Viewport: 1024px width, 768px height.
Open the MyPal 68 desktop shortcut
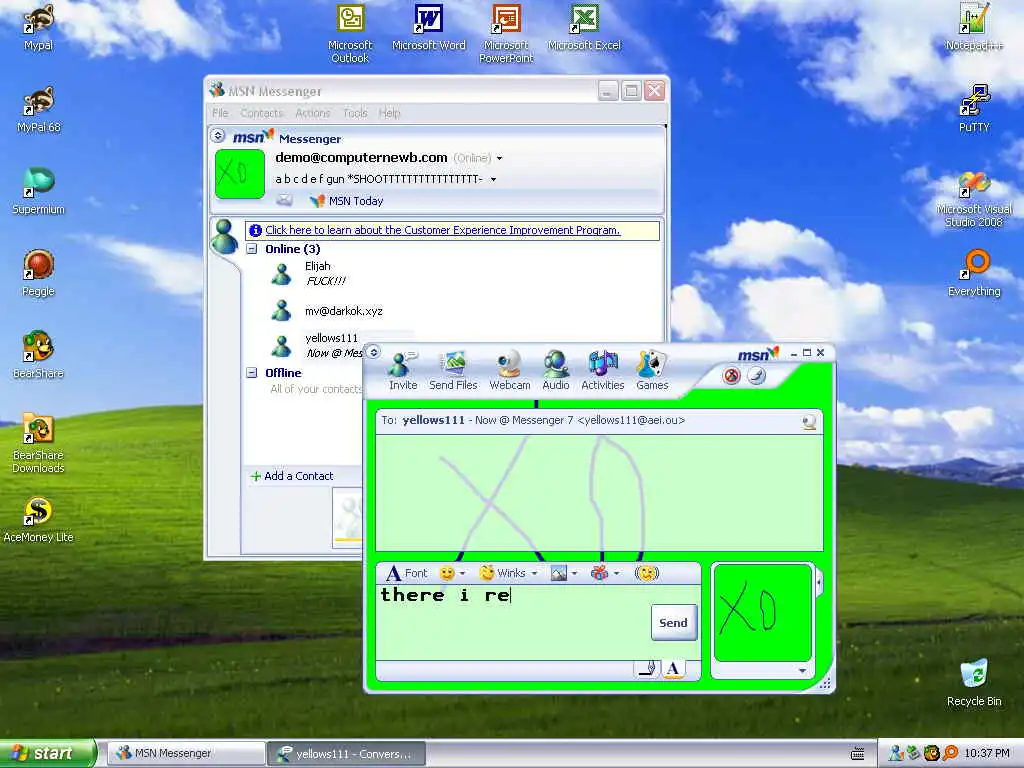pos(39,110)
